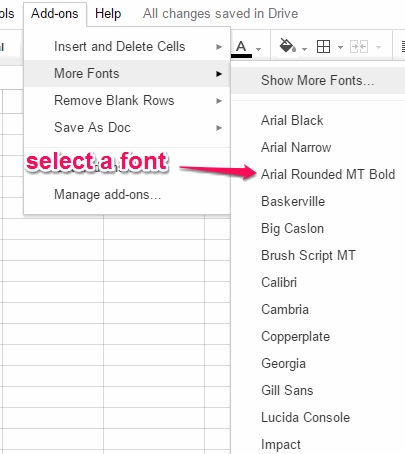The width and height of the screenshot is (405, 454).
Task: Click the text color A icon
Action: click(x=242, y=48)
